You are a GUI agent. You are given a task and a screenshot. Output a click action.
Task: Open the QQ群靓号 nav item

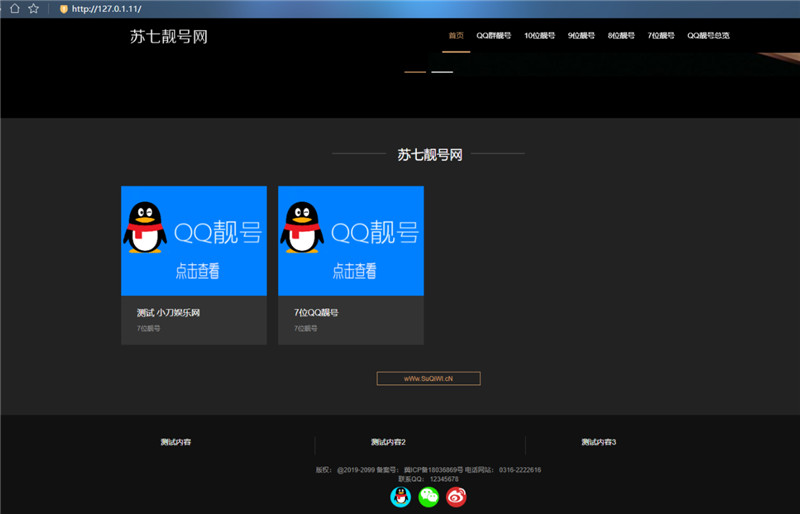(x=493, y=35)
